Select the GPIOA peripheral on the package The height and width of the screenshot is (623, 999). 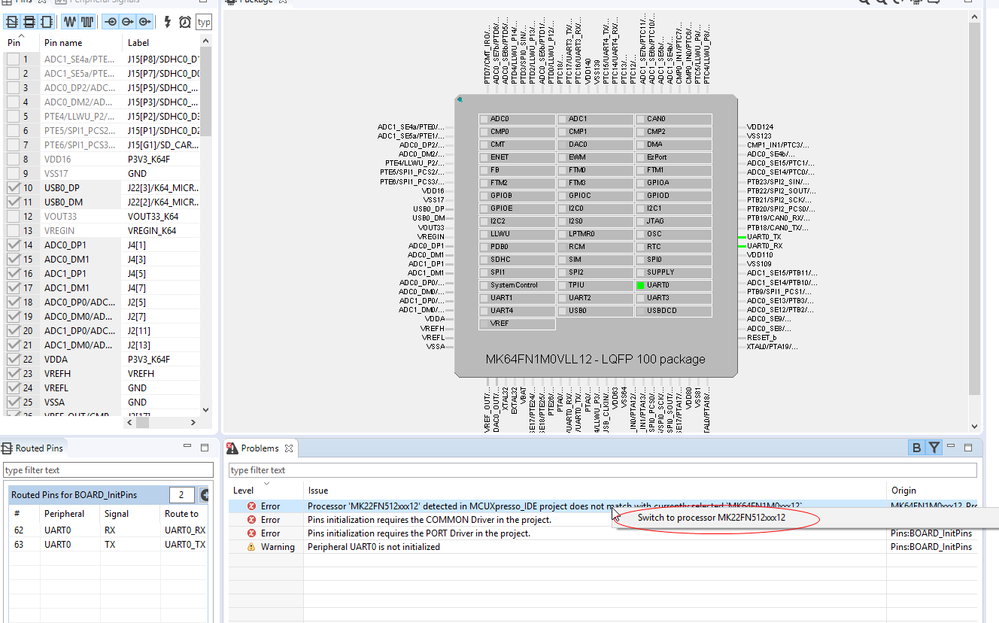[x=673, y=183]
